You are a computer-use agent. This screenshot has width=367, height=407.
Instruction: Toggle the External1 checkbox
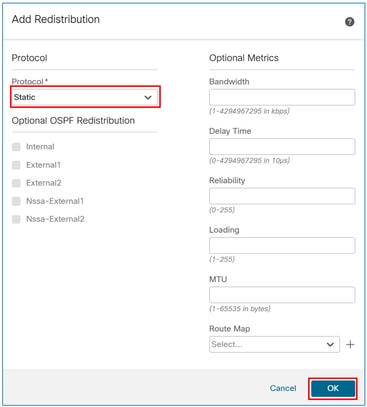tap(16, 165)
